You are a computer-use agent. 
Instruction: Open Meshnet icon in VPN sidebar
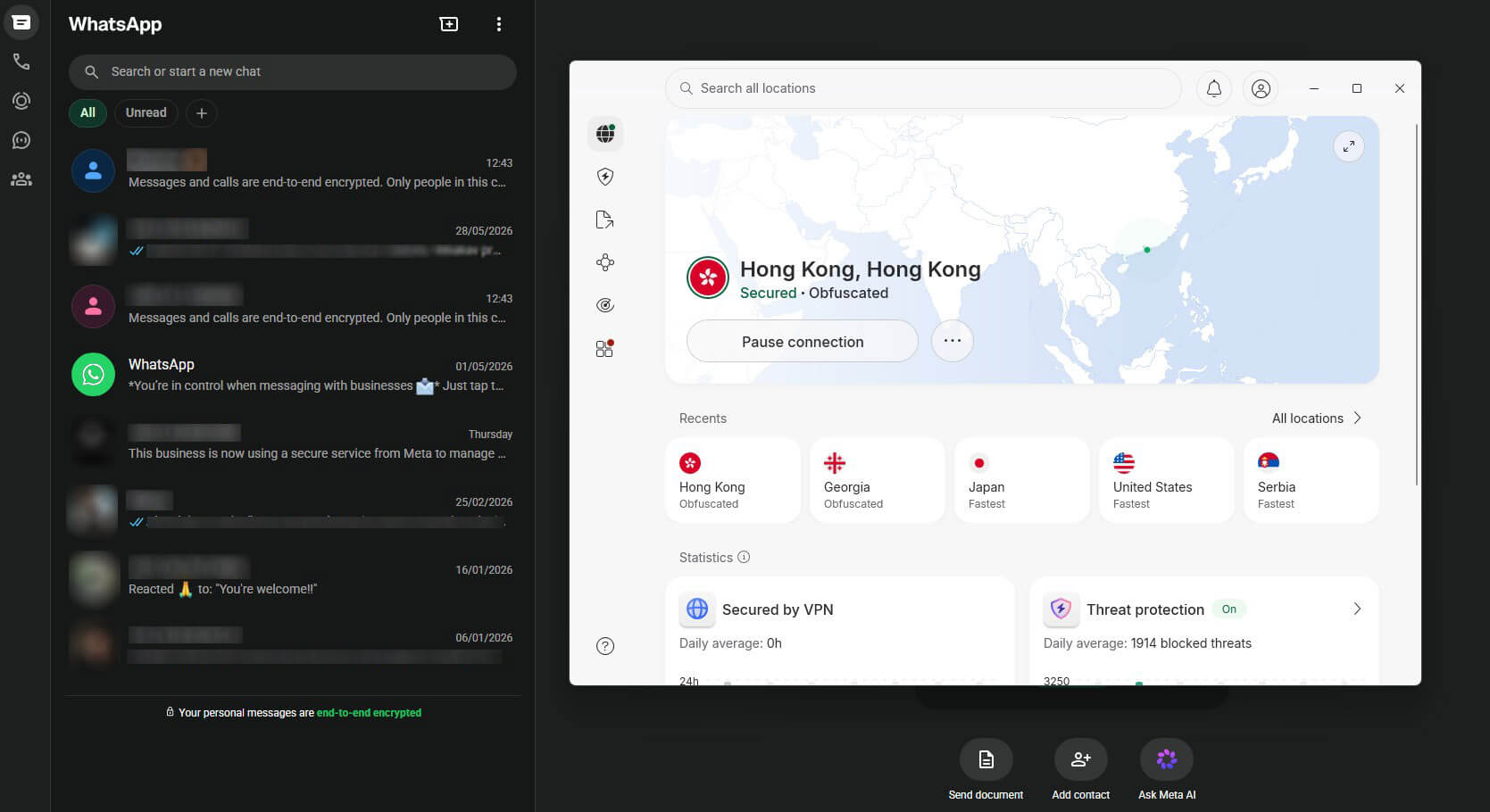coord(605,262)
